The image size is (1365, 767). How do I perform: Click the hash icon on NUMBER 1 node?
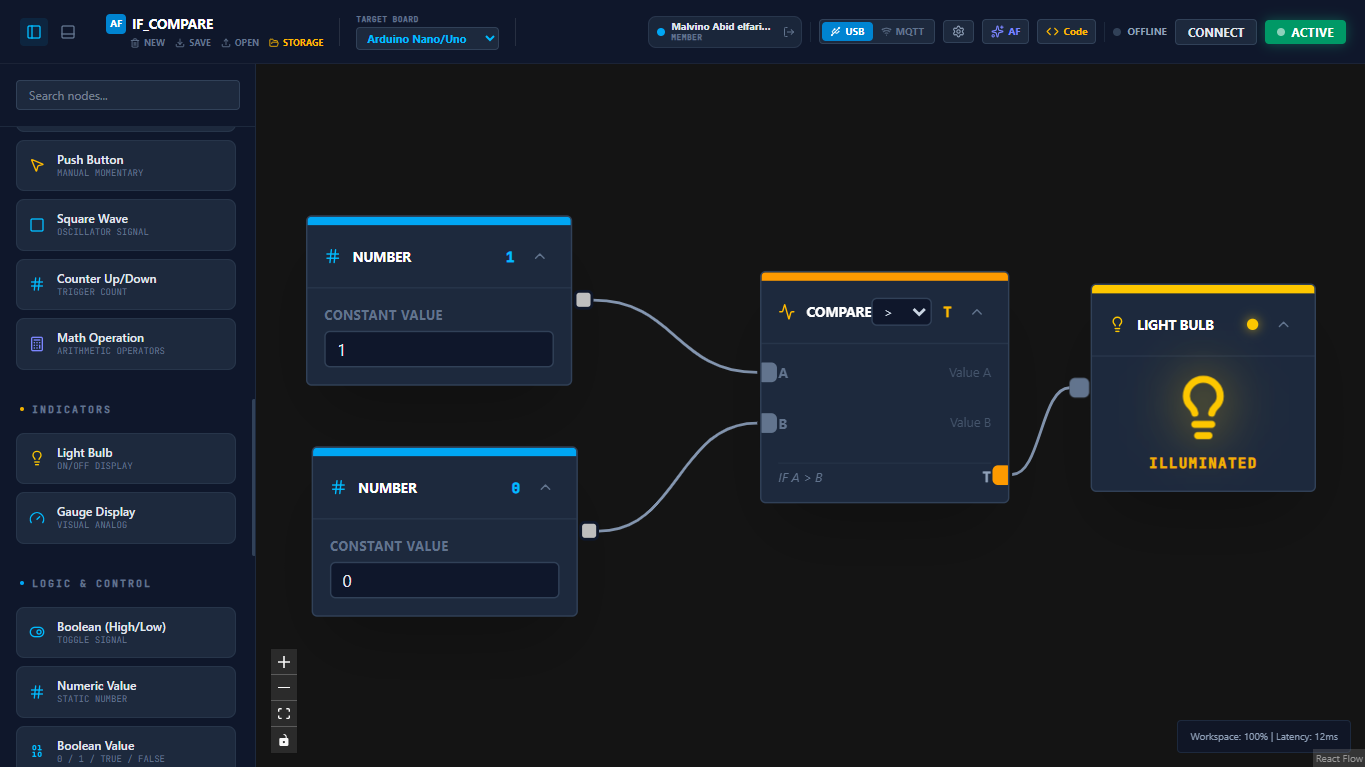(x=333, y=257)
